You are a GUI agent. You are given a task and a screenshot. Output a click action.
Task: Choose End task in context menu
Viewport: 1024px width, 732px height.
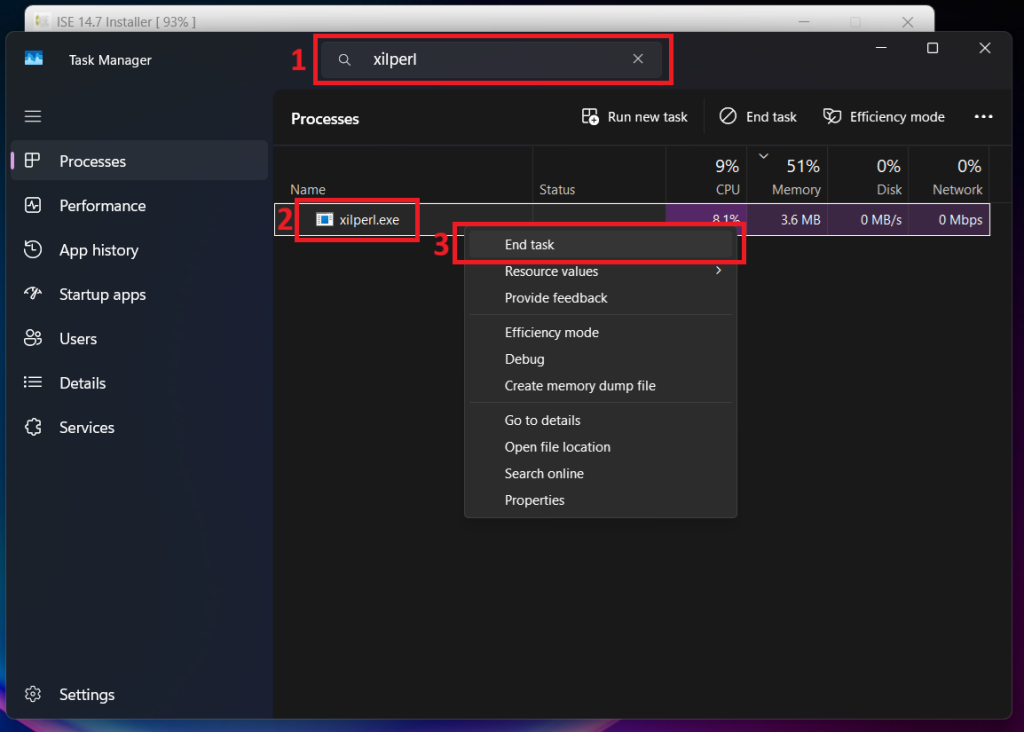[x=600, y=244]
